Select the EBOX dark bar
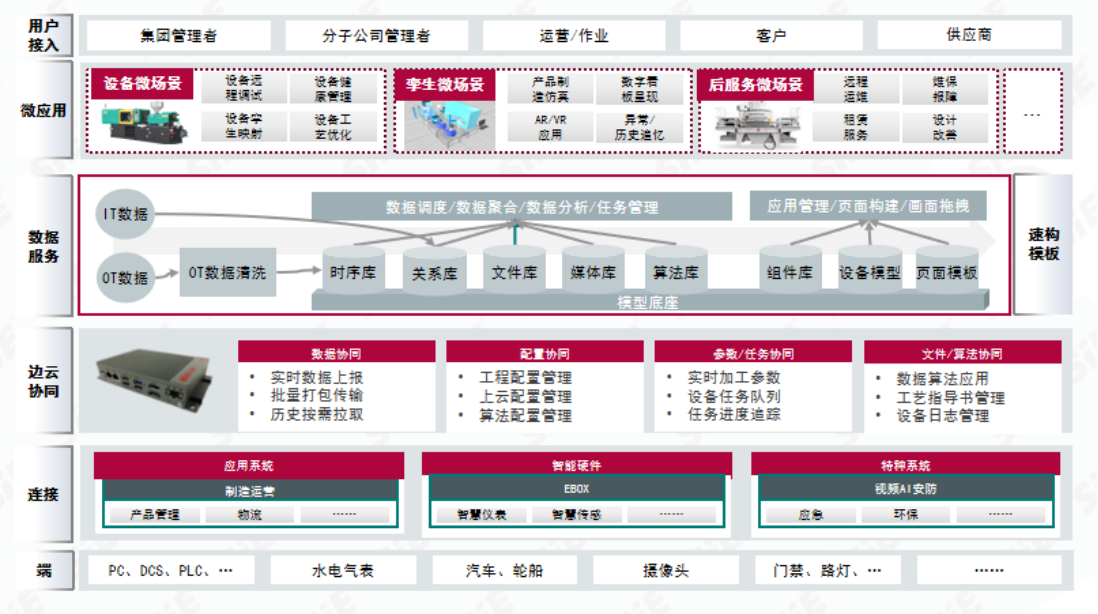 tap(576, 489)
